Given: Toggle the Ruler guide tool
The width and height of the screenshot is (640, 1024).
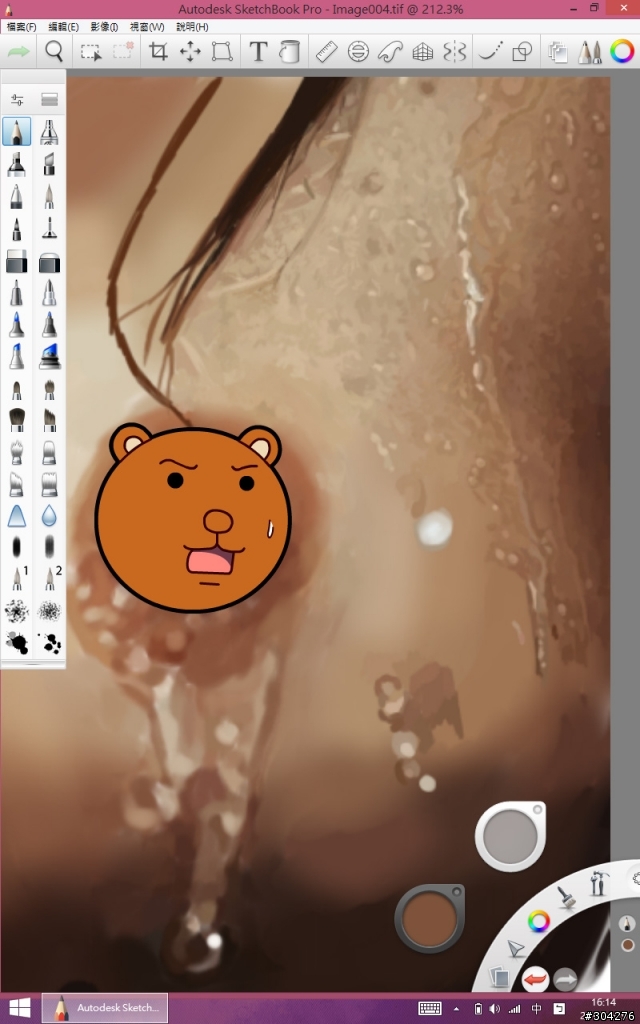Looking at the screenshot, I should 326,51.
